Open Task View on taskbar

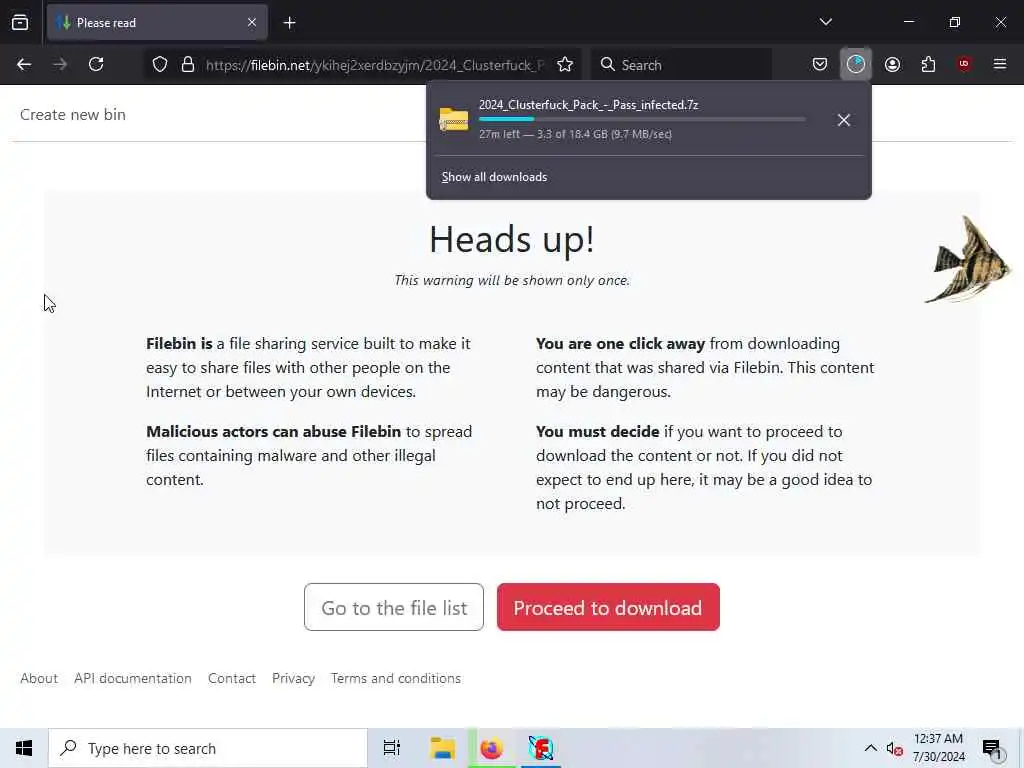tap(391, 748)
